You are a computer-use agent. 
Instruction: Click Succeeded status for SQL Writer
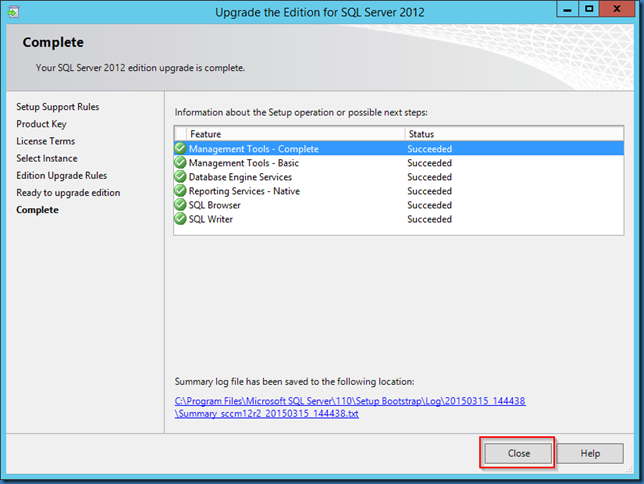click(x=429, y=219)
